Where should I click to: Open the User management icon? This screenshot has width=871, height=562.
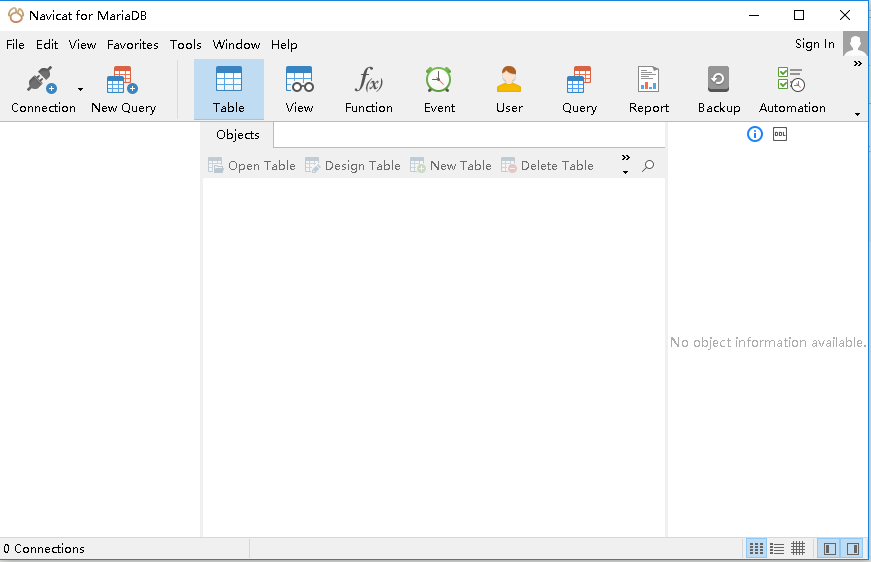pos(509,90)
